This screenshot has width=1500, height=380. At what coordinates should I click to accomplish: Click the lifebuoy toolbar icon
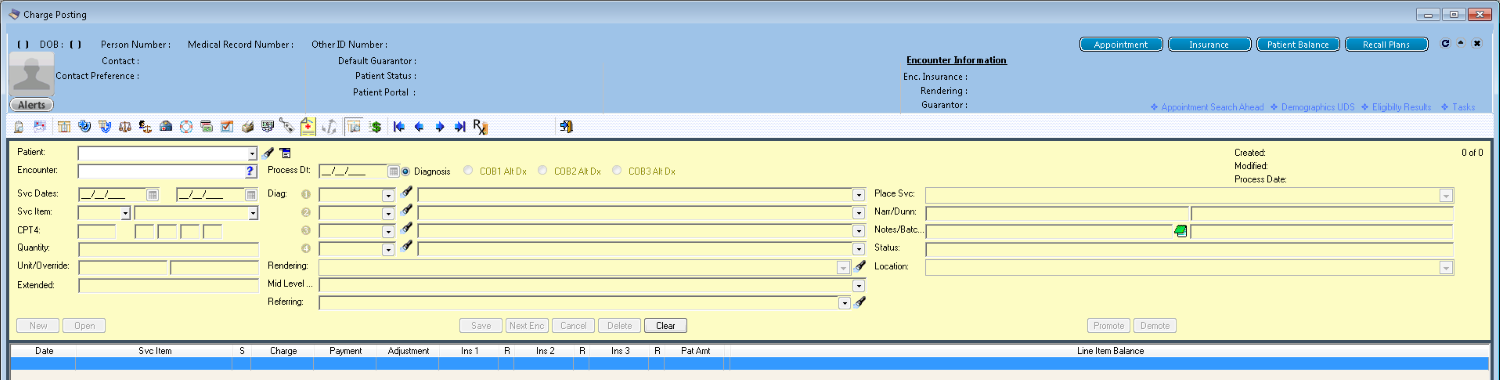coord(186,127)
